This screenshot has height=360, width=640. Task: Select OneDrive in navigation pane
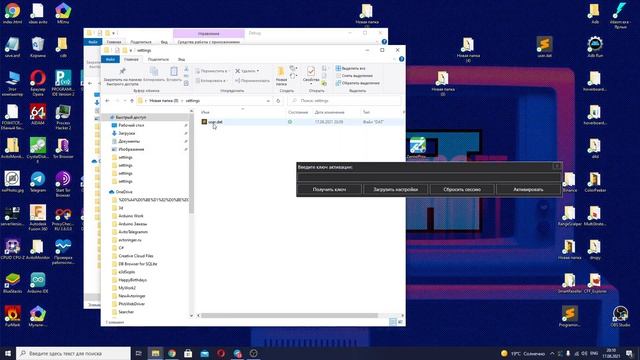(124, 192)
